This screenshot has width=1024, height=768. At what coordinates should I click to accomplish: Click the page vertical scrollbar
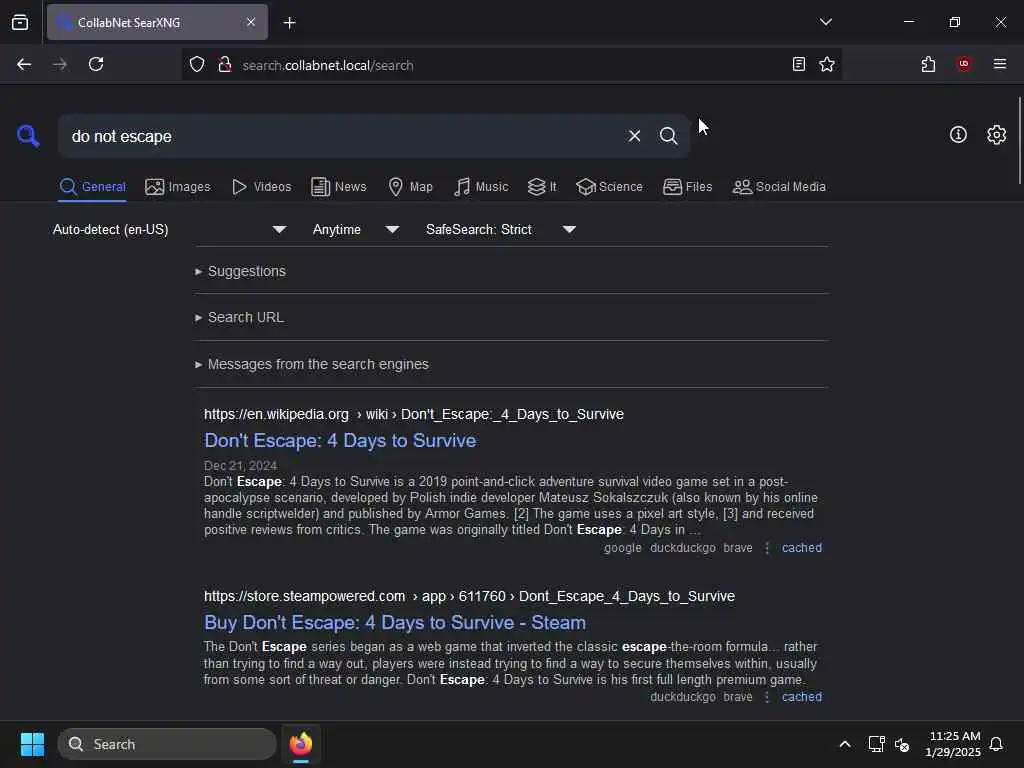coord(1019,140)
